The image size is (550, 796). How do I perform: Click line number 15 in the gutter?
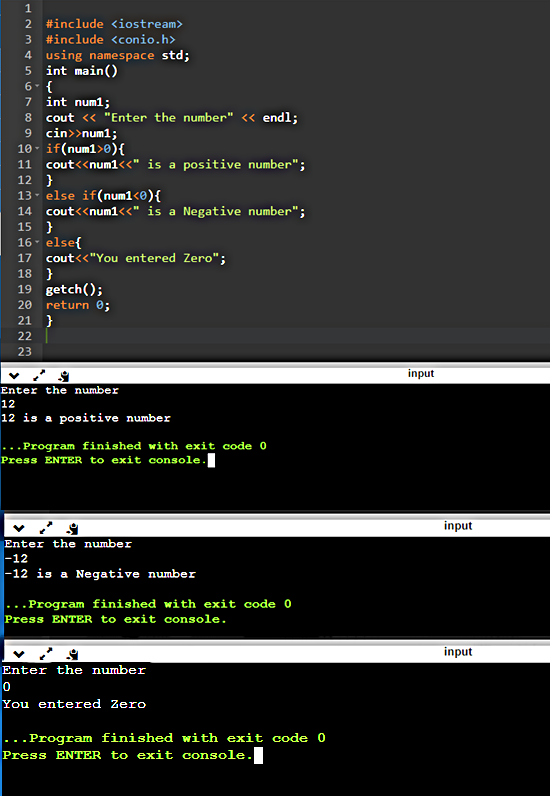click(x=24, y=226)
